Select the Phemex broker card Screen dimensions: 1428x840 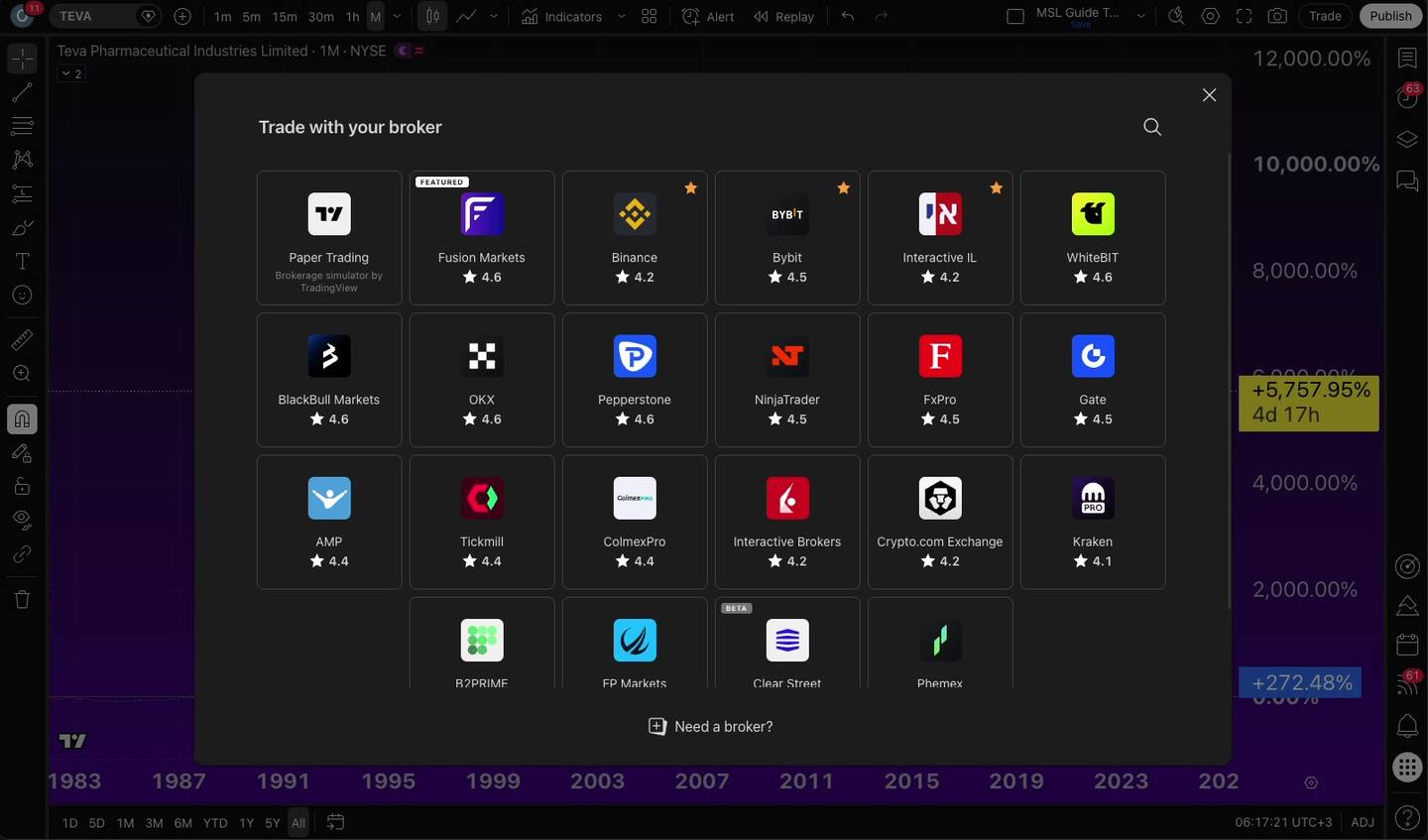pos(940,643)
